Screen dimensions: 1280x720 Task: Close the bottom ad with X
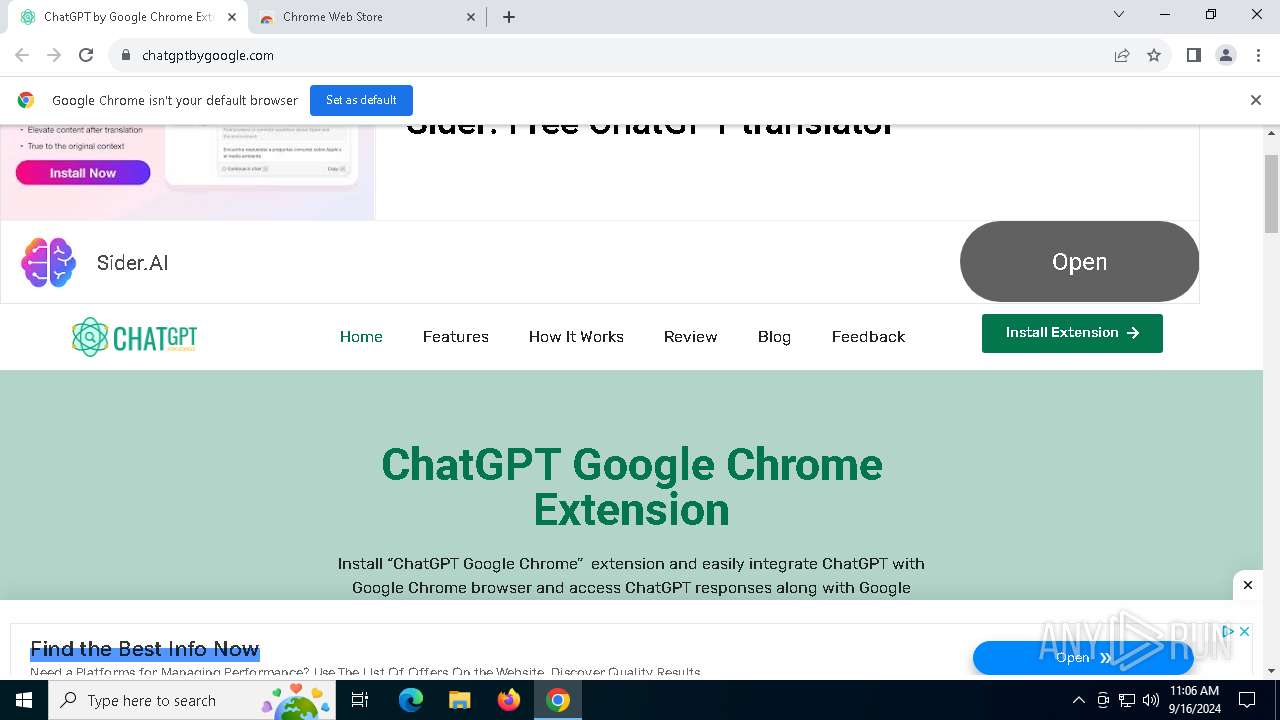pyautogui.click(x=1247, y=585)
